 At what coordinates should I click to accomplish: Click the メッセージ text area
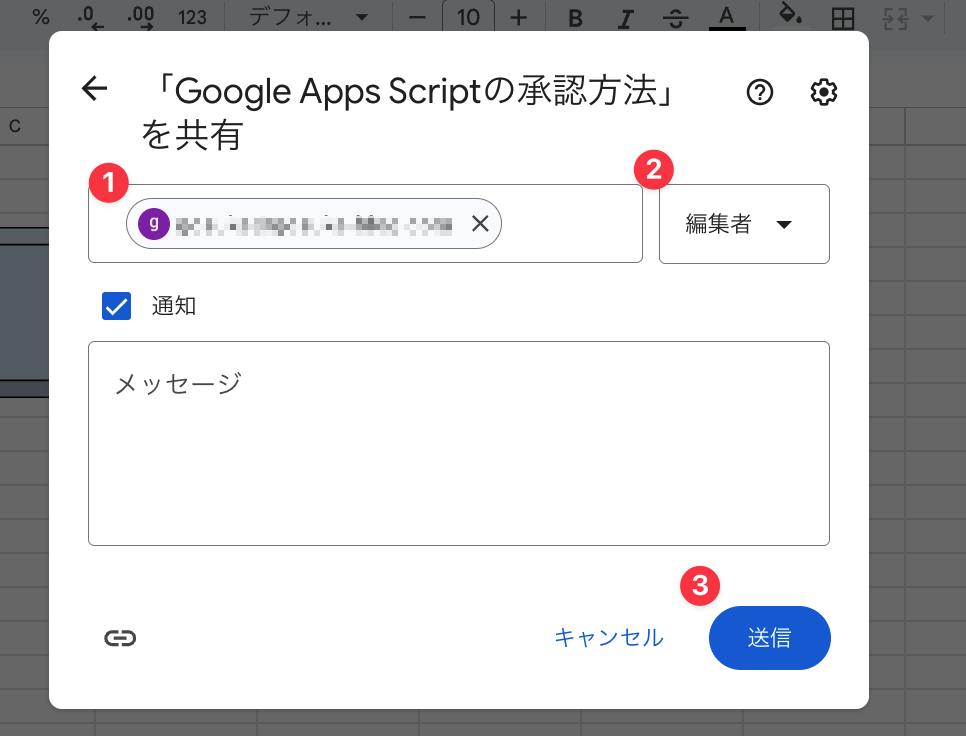(459, 443)
